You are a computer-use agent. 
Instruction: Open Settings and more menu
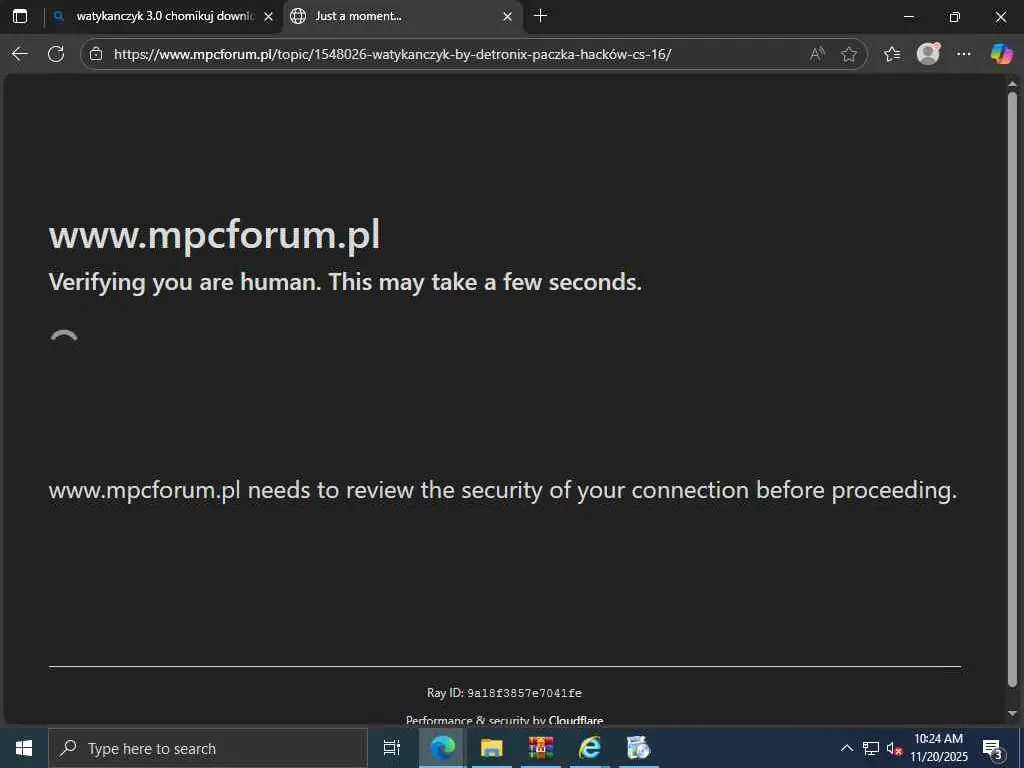click(x=963, y=54)
